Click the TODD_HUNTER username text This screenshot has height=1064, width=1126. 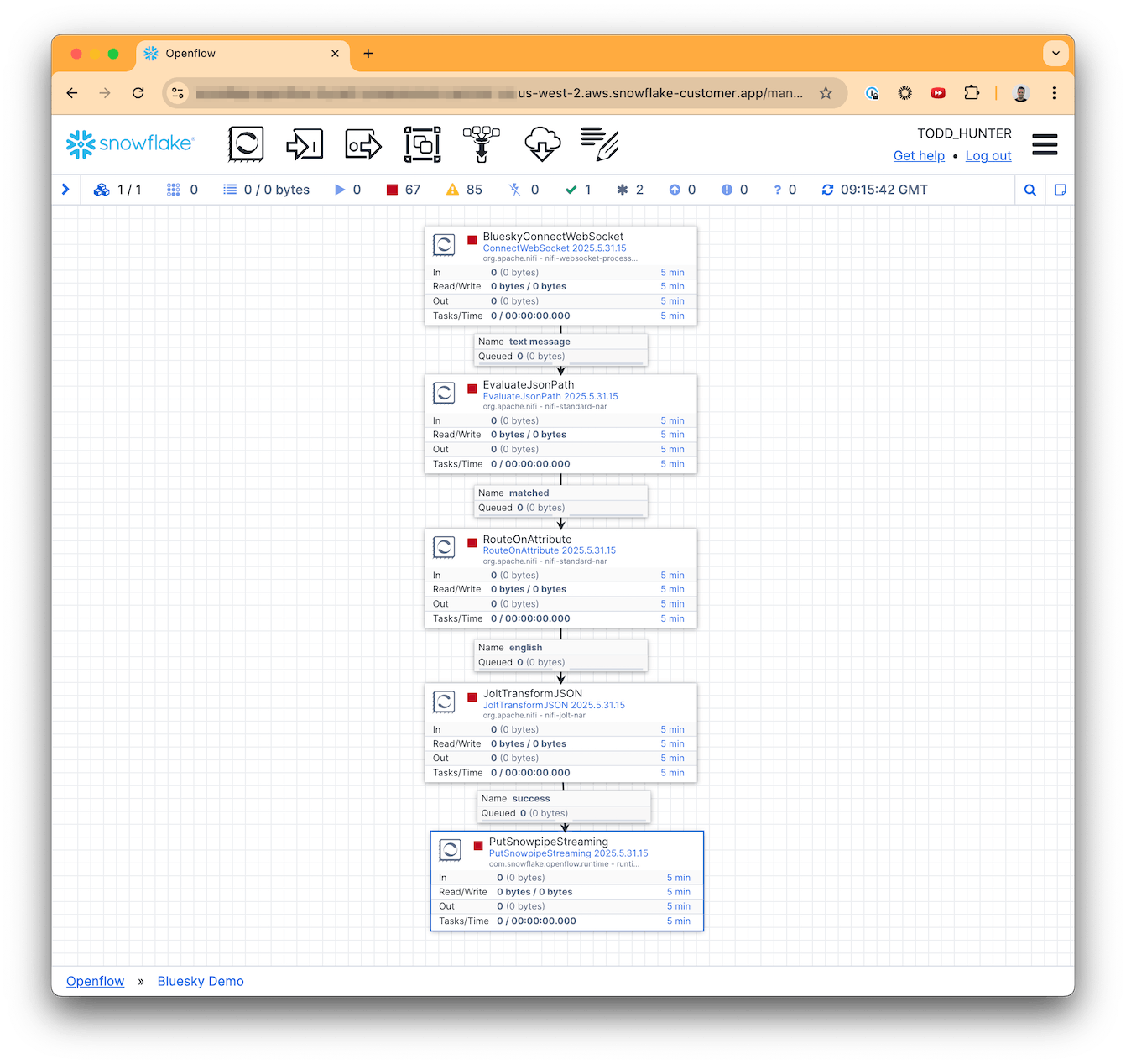pos(964,133)
